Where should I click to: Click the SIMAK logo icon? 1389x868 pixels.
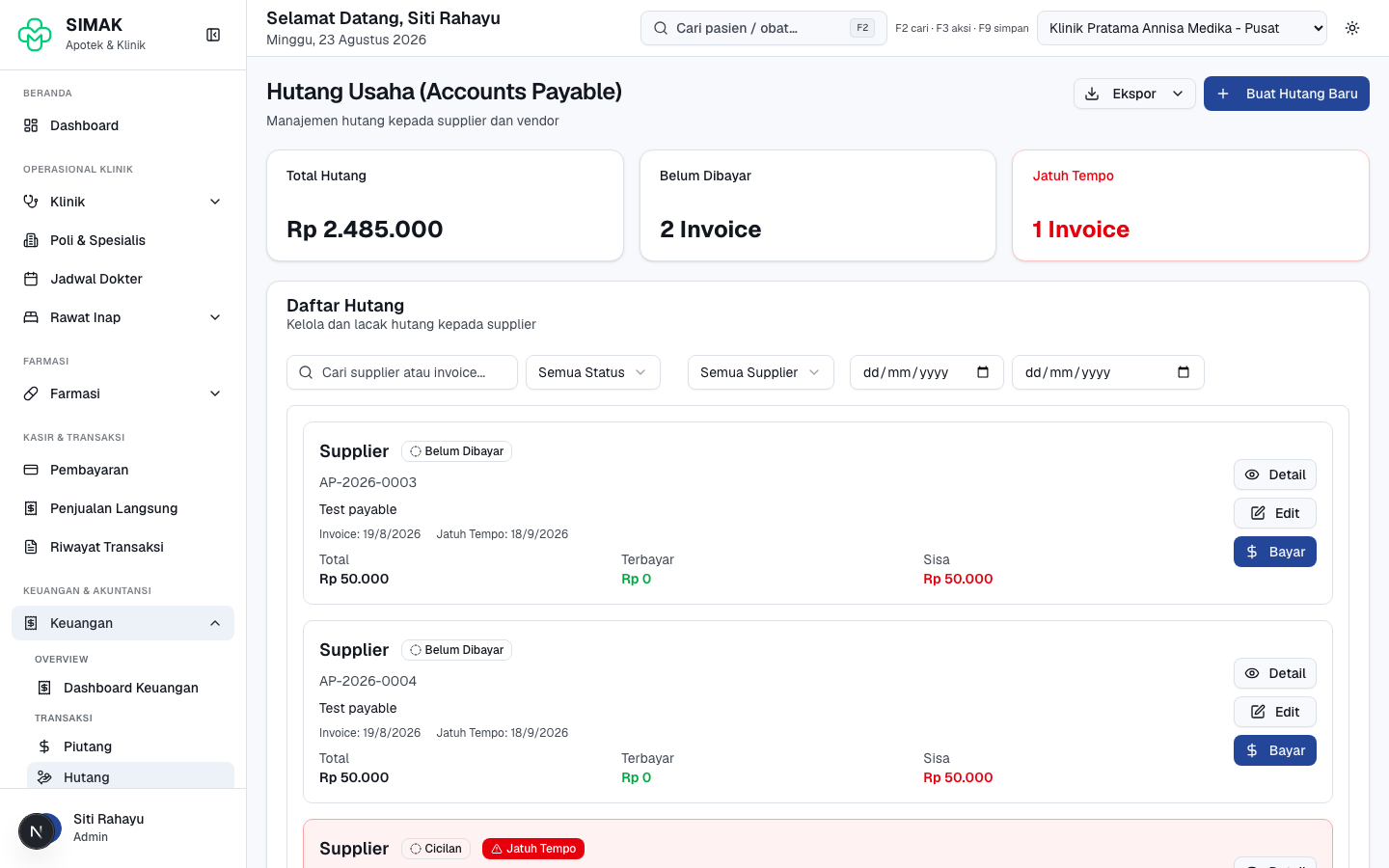(35, 35)
